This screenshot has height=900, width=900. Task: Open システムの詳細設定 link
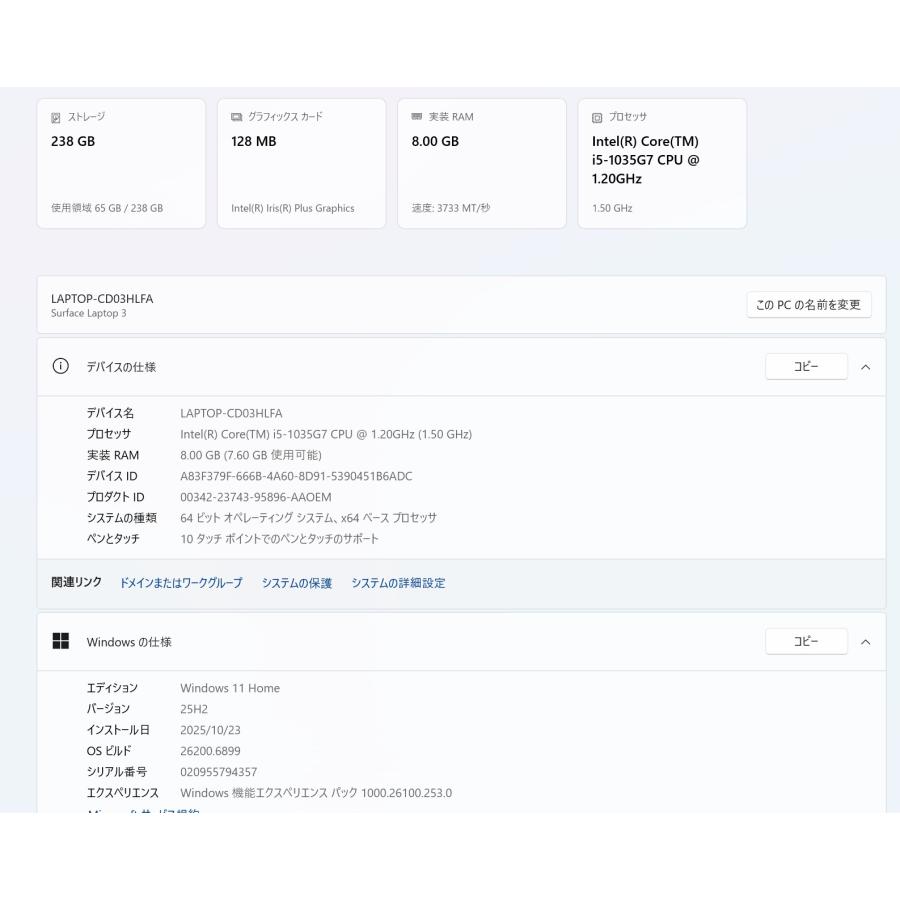click(398, 583)
